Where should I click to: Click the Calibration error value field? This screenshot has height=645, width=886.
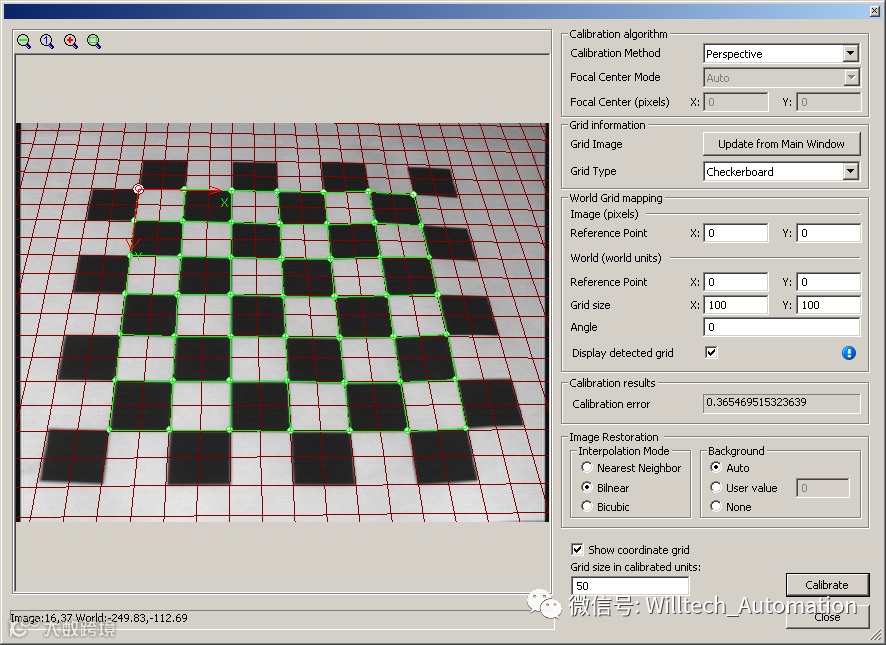tap(781, 403)
